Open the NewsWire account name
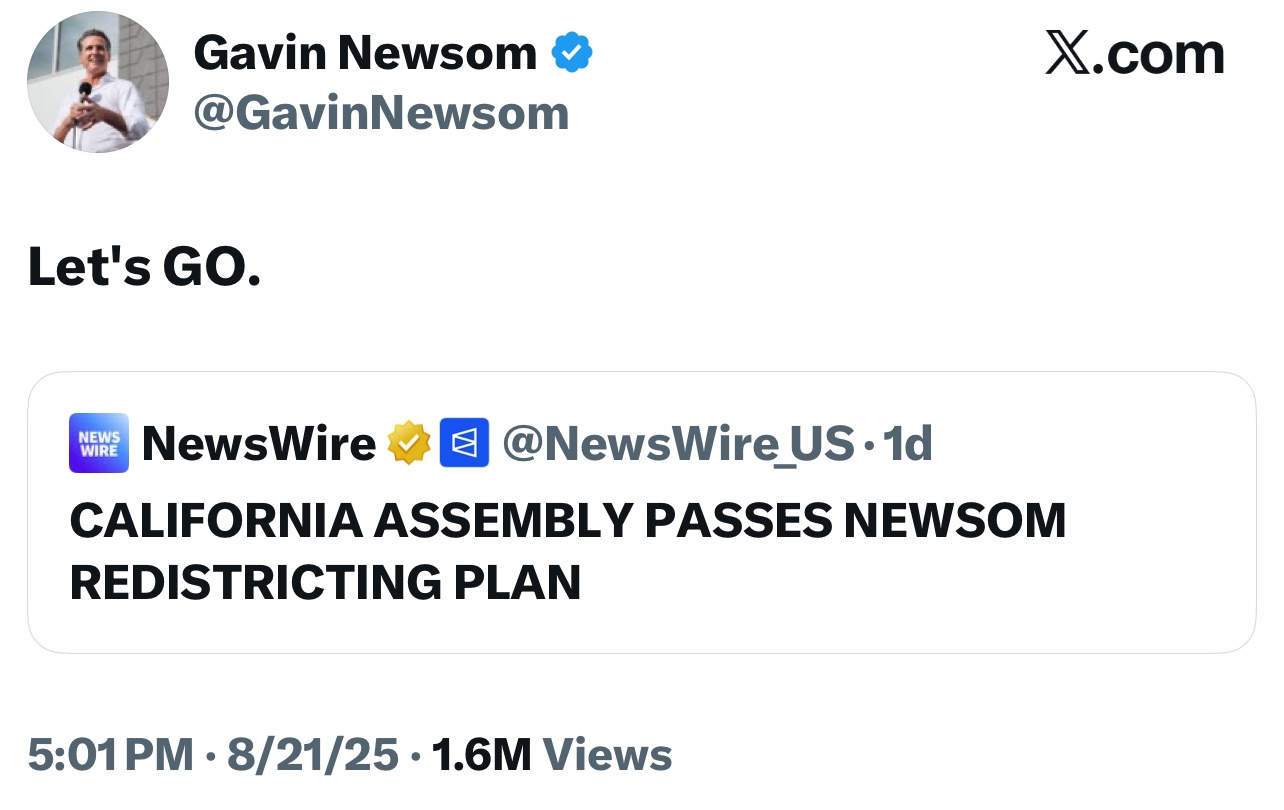This screenshot has height=810, width=1284. 258,443
